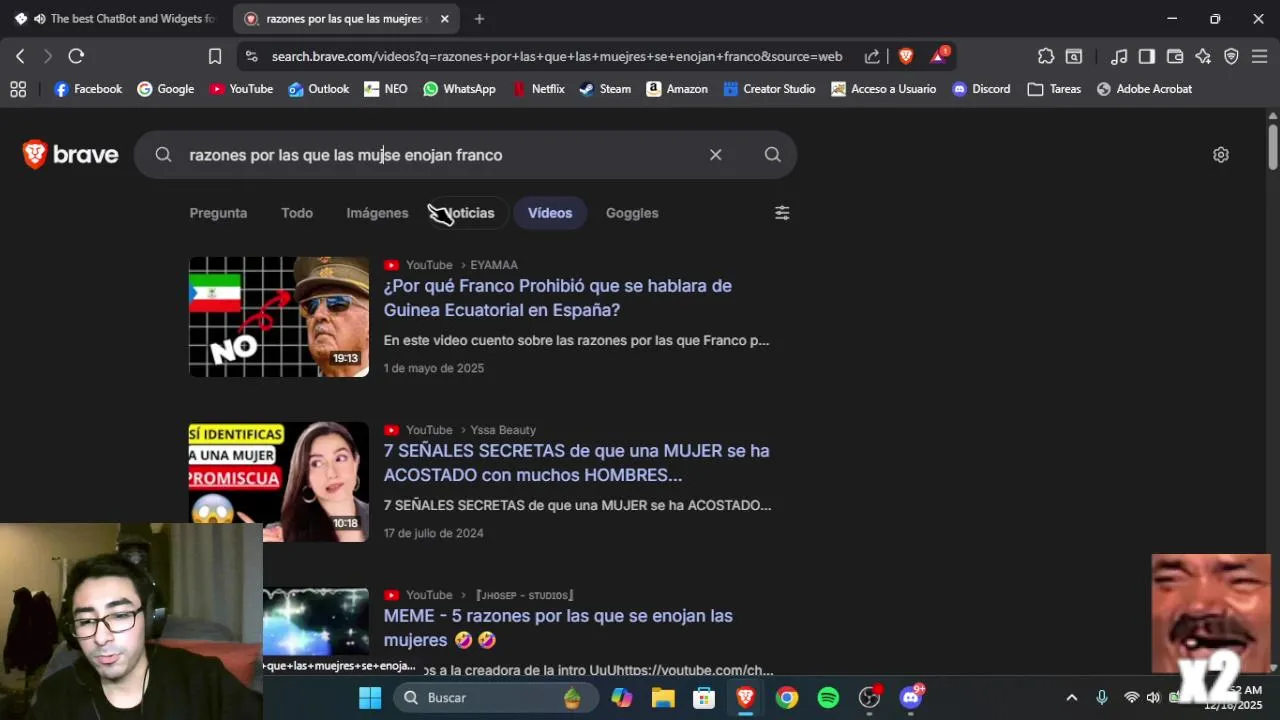Open Franco Guinea Ecuatorial video thumbnail

point(279,317)
